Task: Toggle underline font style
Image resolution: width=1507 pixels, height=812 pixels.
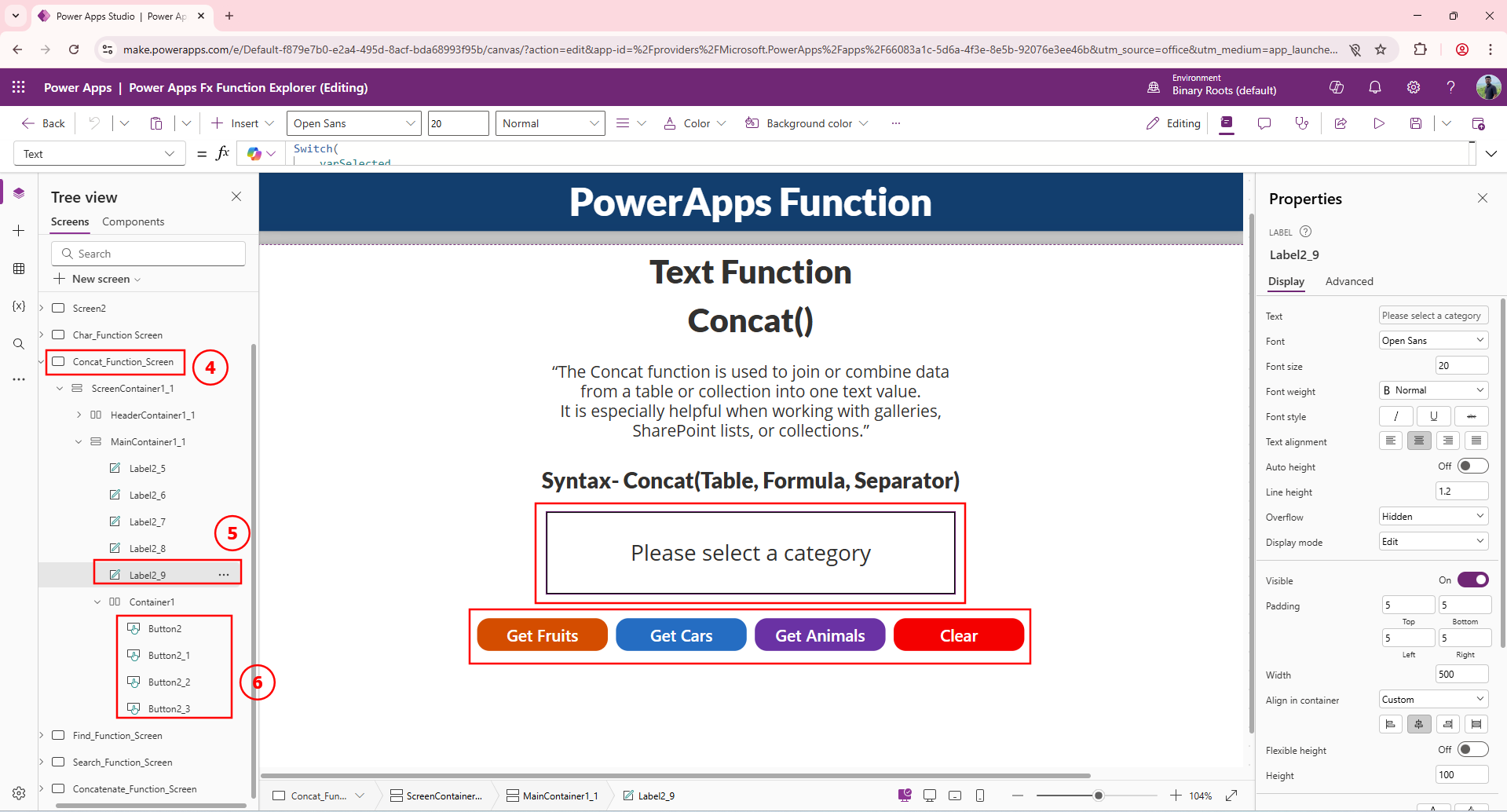Action: 1434,416
